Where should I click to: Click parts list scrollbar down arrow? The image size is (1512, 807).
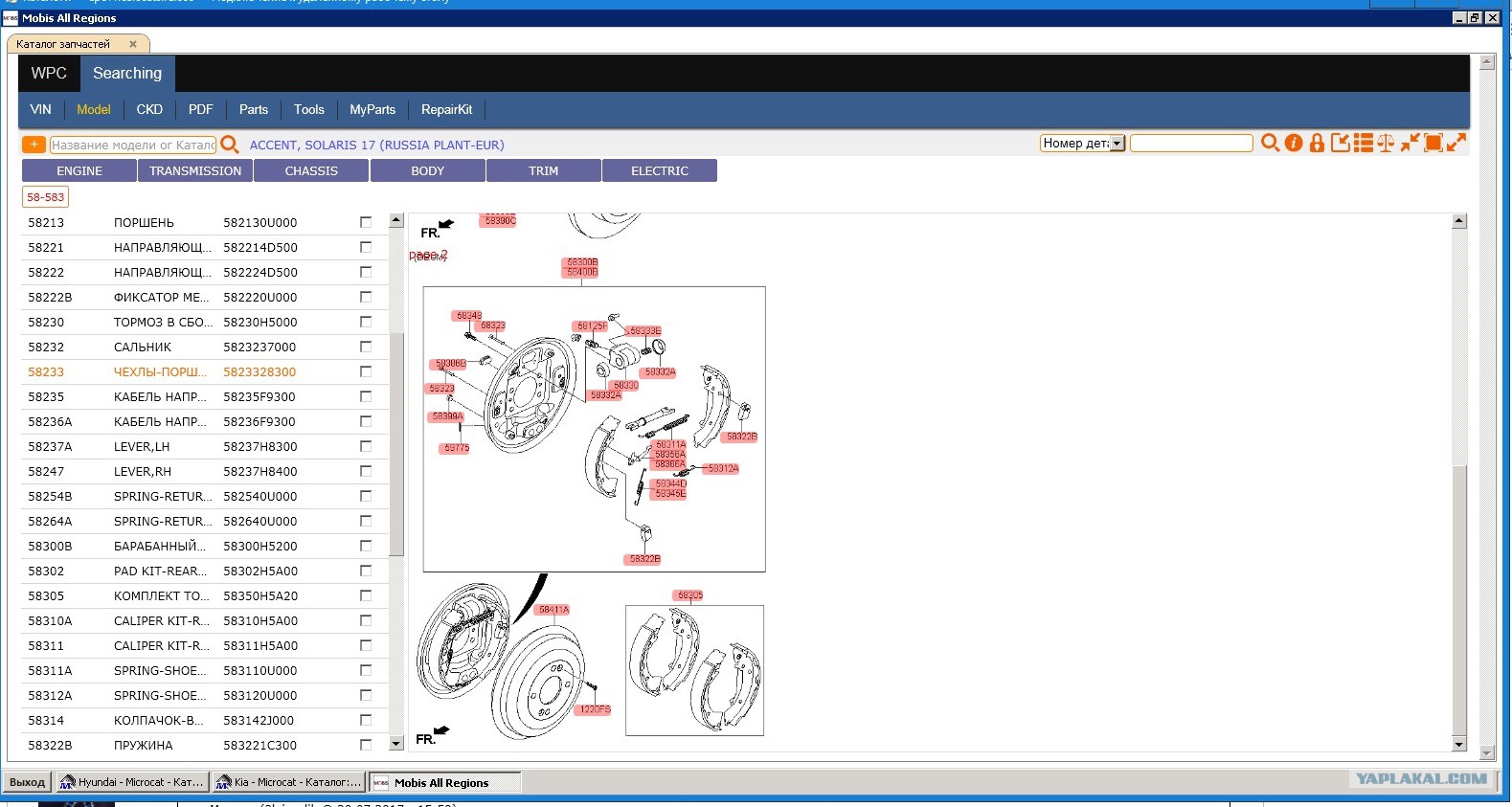click(x=396, y=743)
